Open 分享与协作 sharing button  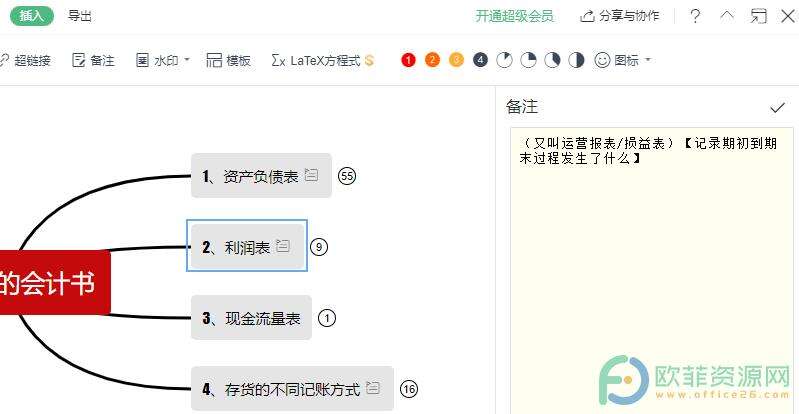620,16
